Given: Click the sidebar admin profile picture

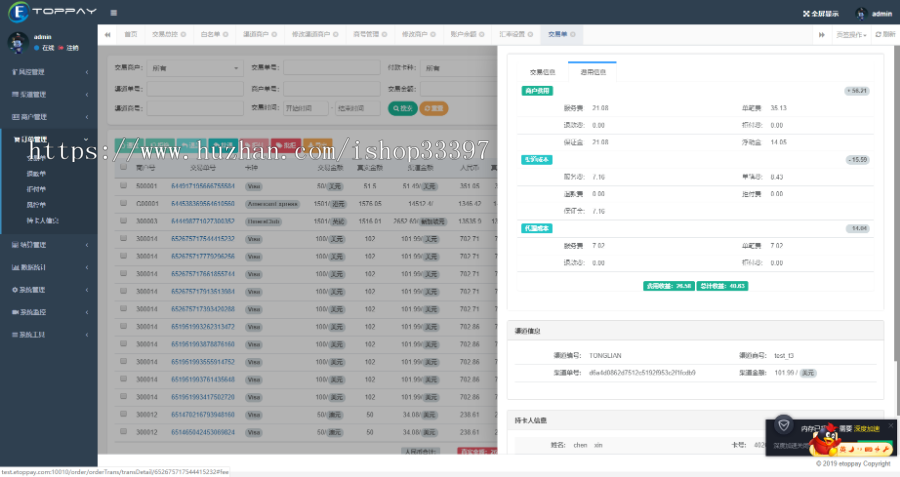Looking at the screenshot, I should (18, 42).
